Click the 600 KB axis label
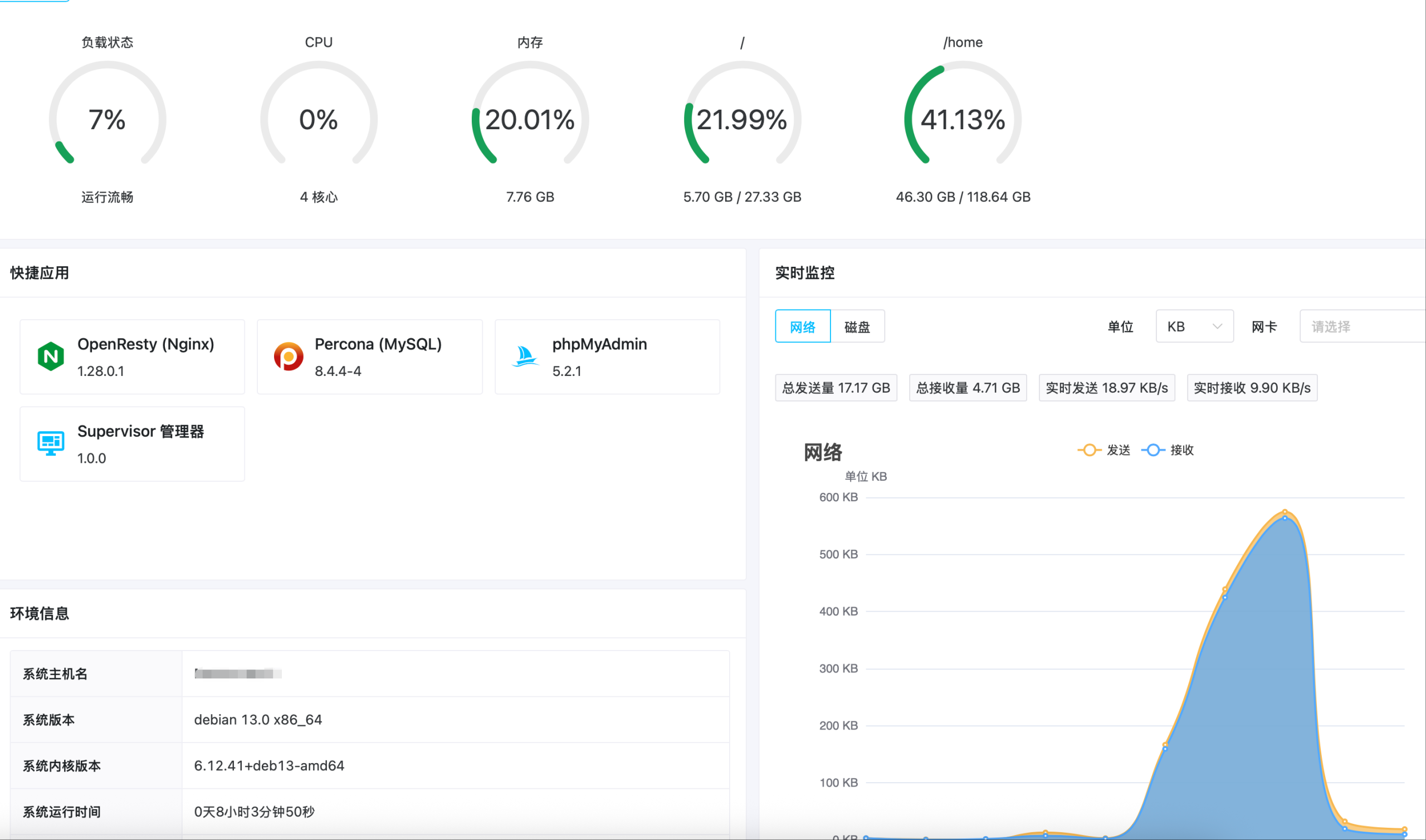 (x=839, y=497)
